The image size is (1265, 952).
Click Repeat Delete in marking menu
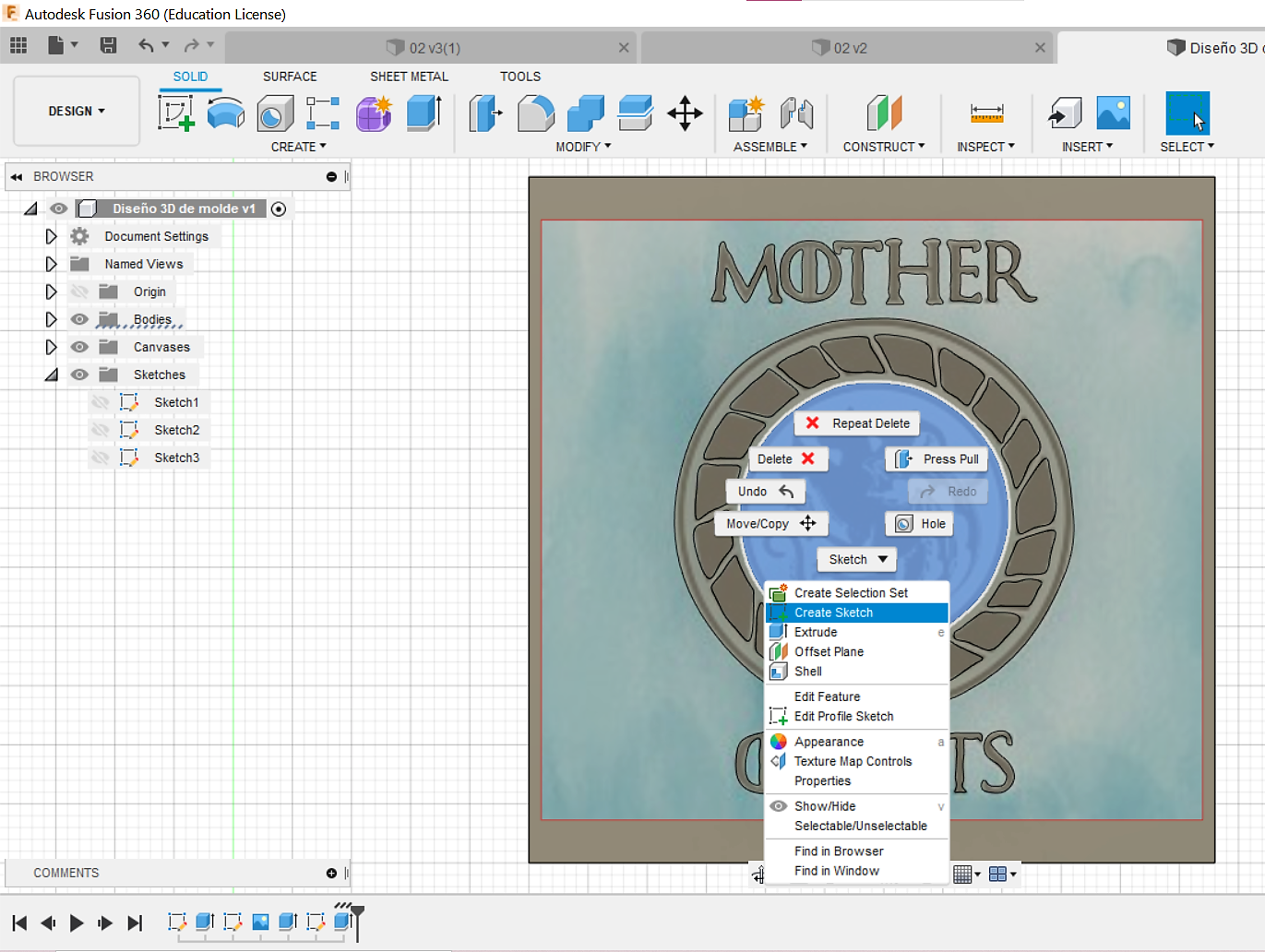click(857, 423)
